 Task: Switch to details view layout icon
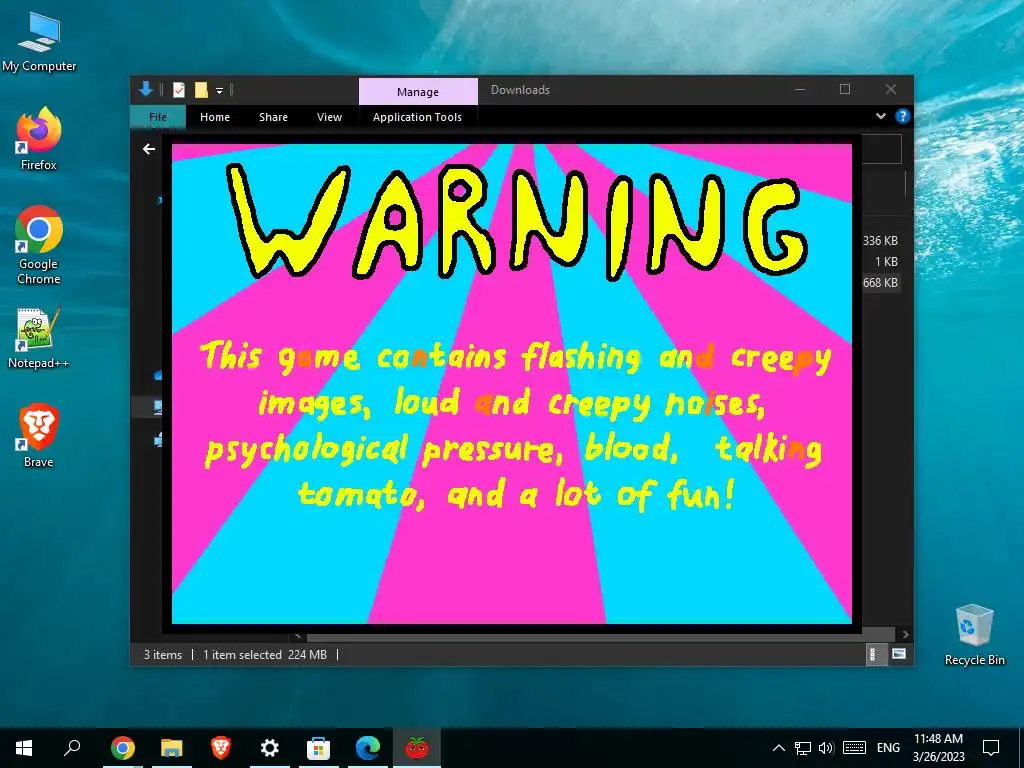click(x=872, y=654)
